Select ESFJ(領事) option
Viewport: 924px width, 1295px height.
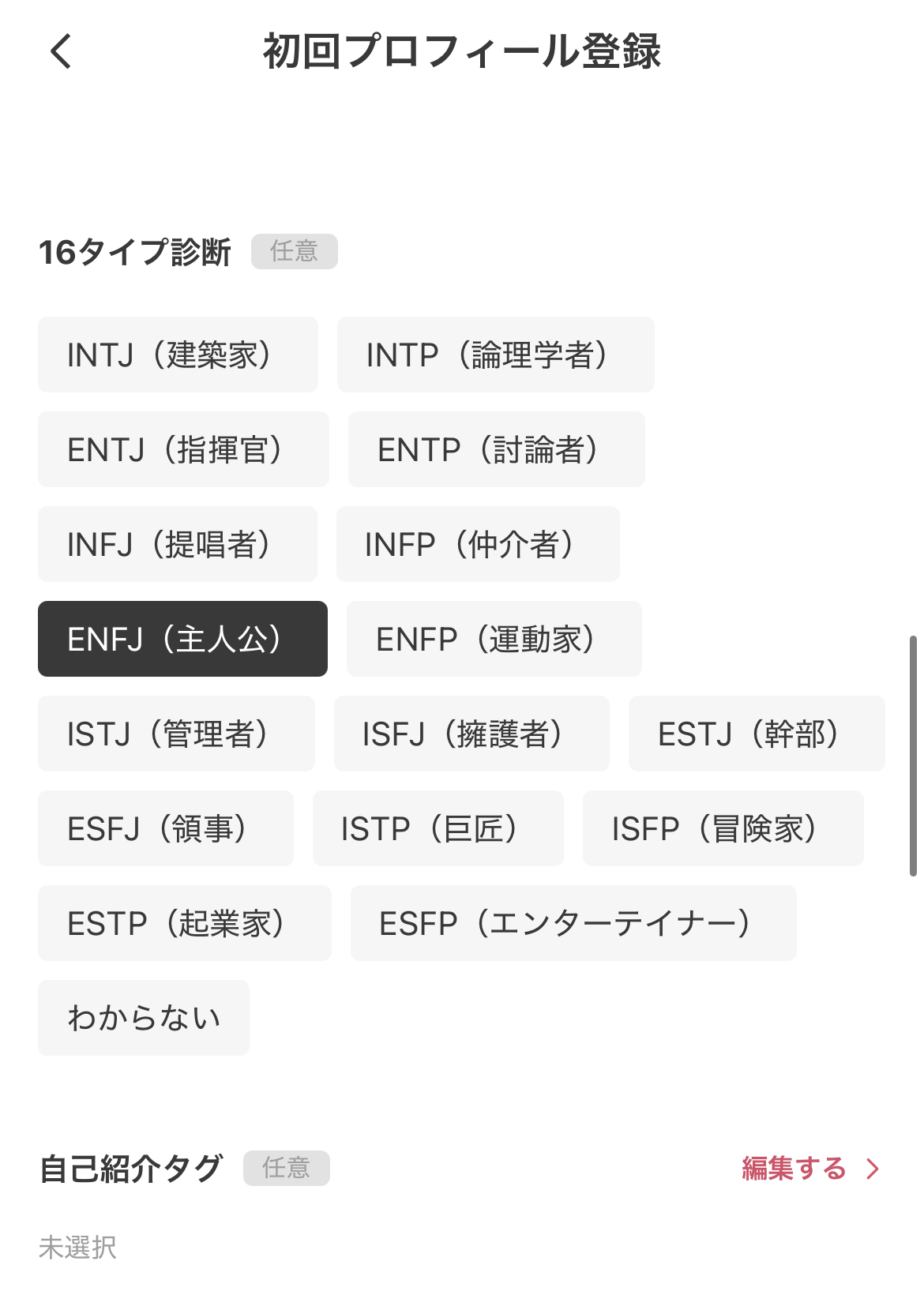pos(166,828)
